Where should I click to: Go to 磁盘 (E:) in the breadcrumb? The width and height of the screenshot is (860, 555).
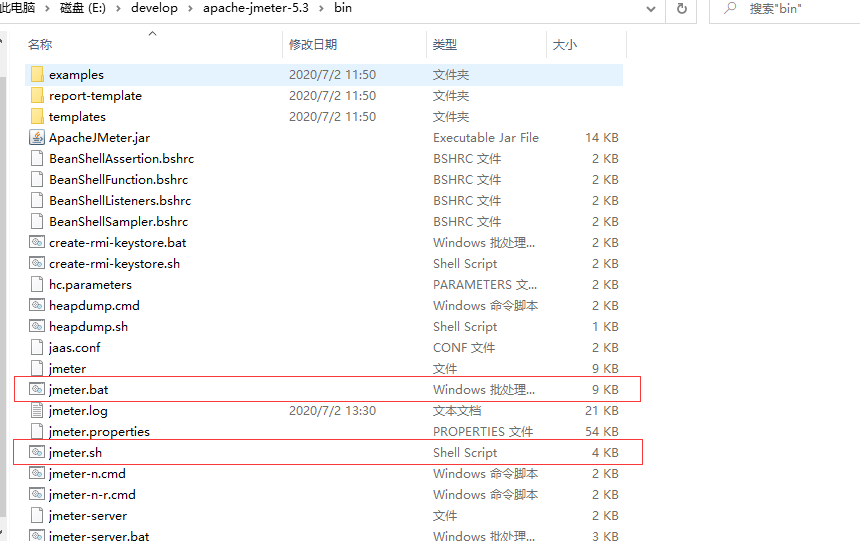click(x=83, y=8)
